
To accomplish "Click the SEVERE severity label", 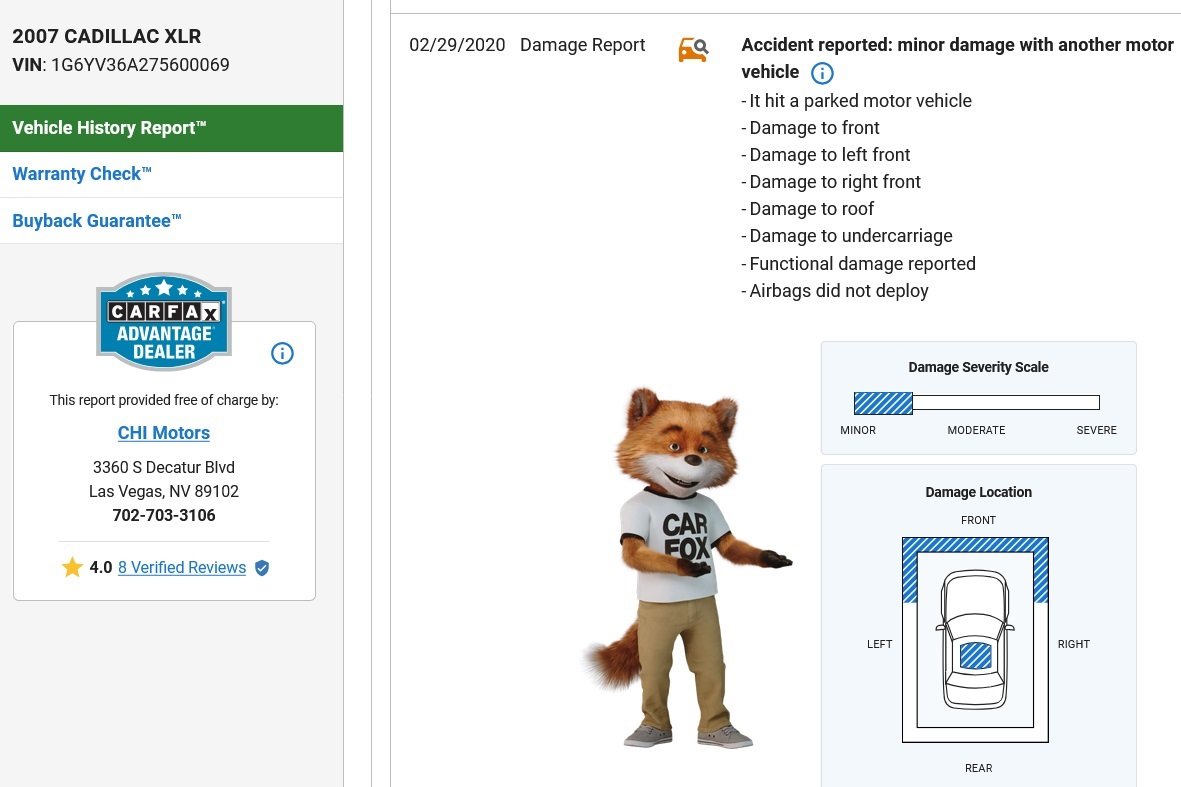I will 1097,430.
